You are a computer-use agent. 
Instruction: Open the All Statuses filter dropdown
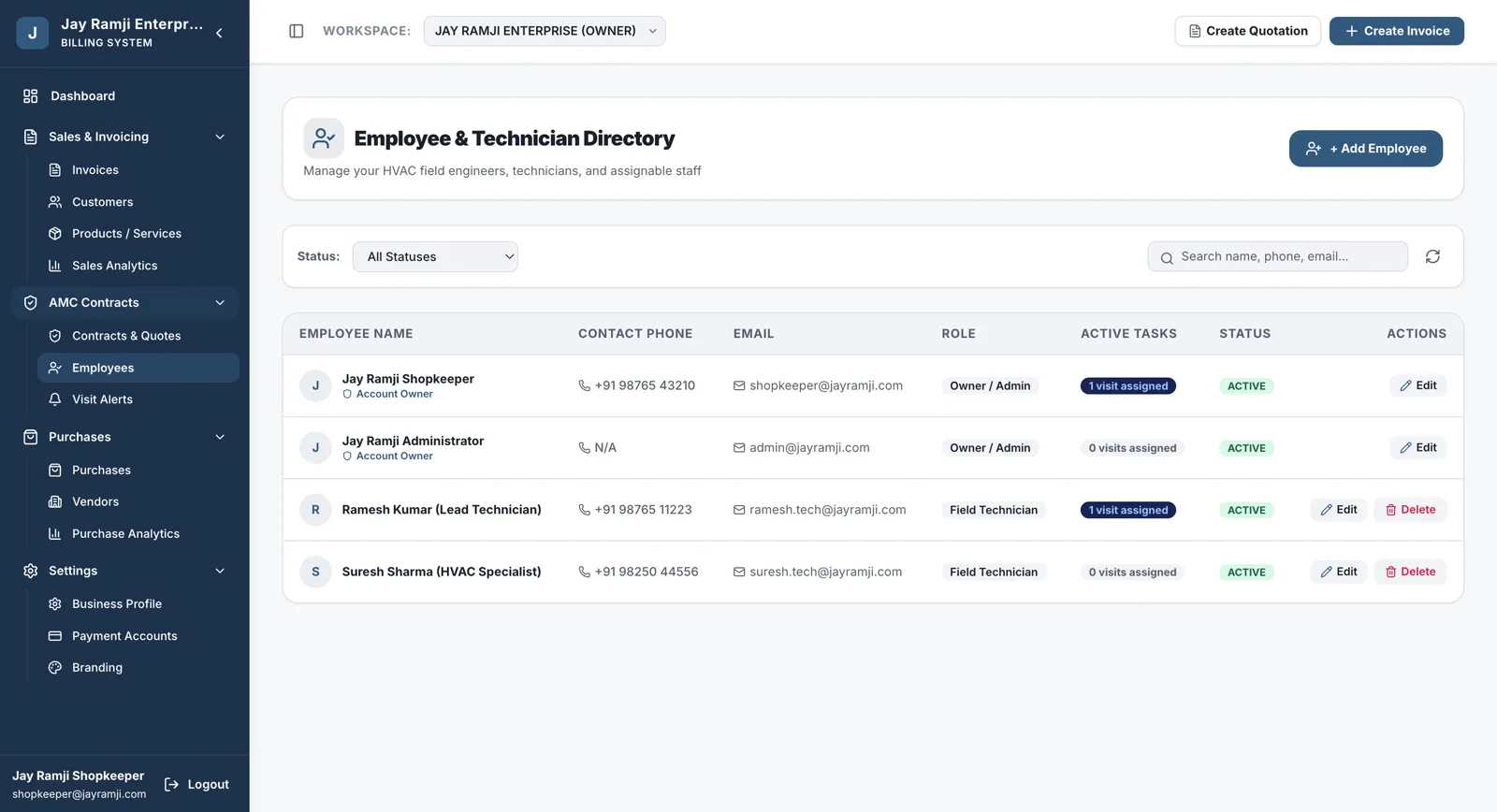pyautogui.click(x=435, y=256)
